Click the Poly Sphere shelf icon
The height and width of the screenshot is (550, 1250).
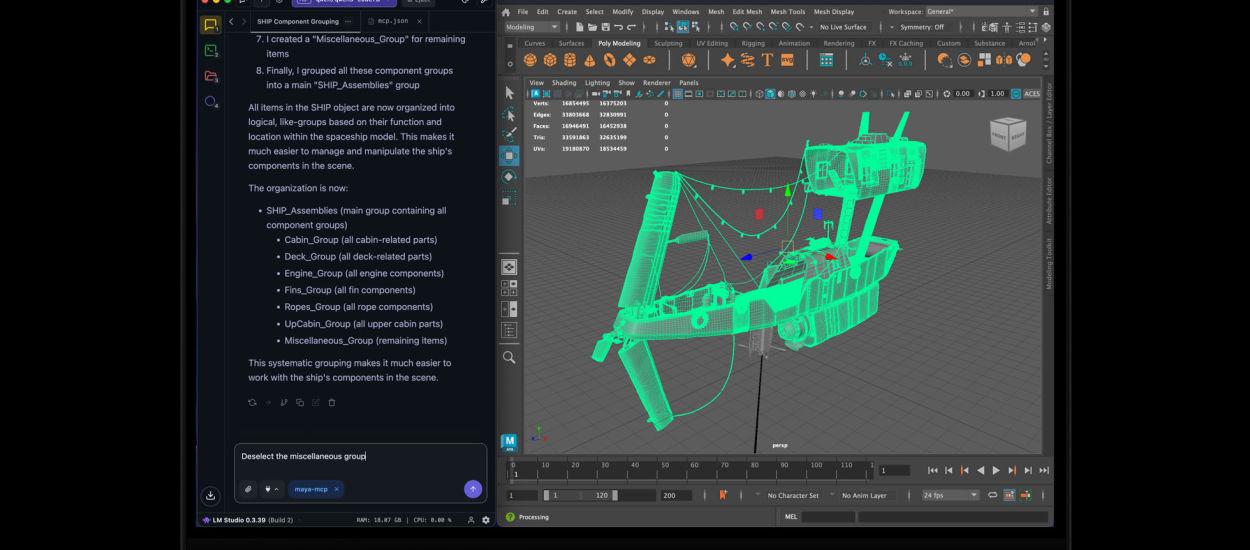(531, 60)
